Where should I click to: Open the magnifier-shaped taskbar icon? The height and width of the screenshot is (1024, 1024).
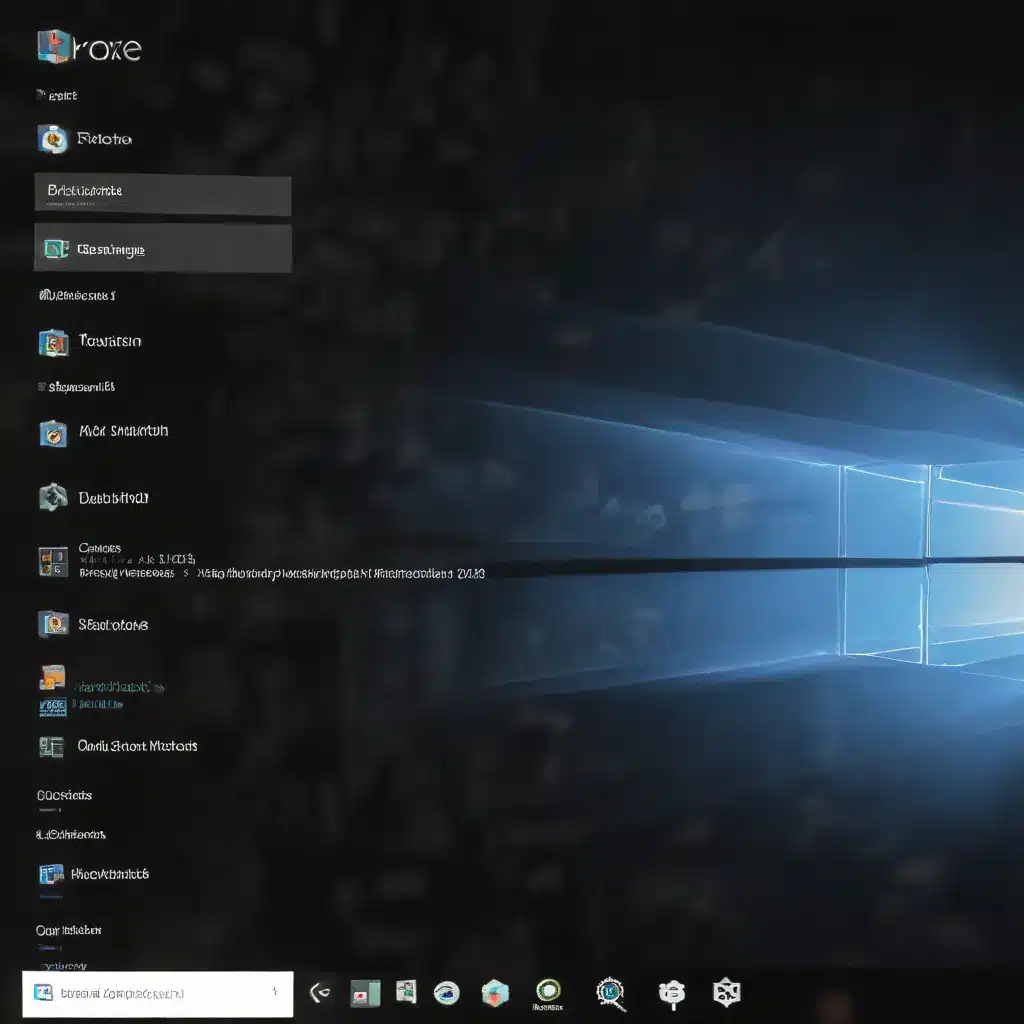click(x=611, y=993)
